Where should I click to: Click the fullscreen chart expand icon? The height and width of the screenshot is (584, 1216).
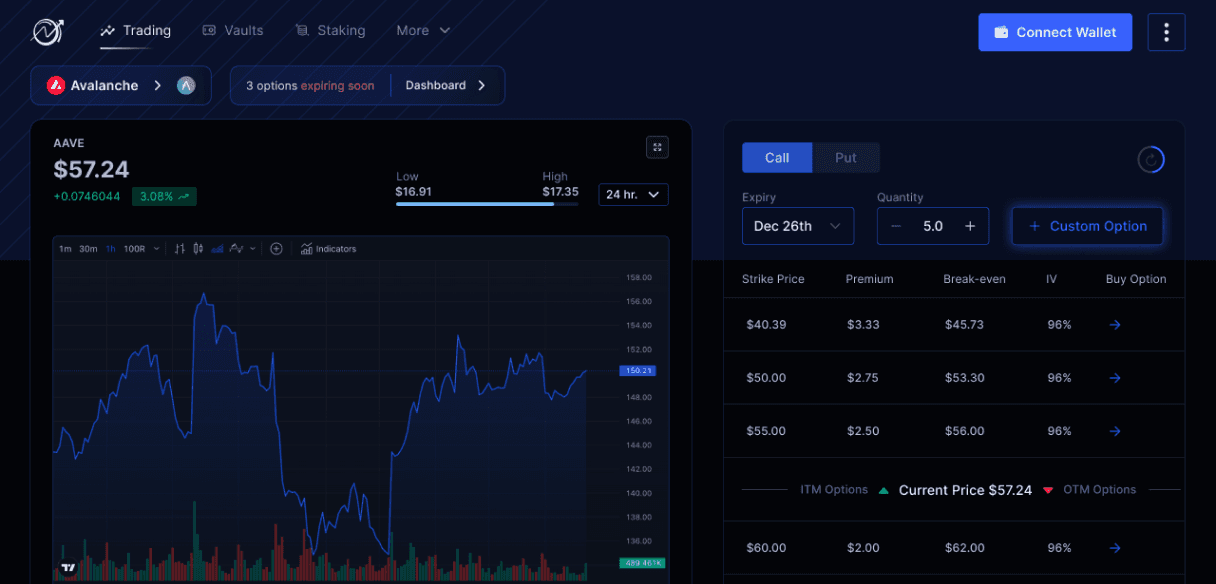pos(657,147)
